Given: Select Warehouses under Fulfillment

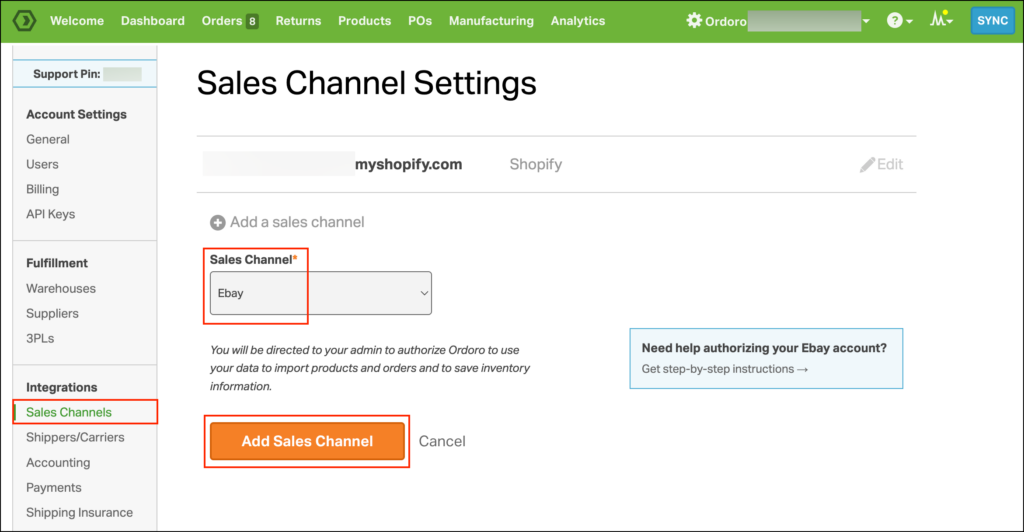Looking at the screenshot, I should (x=61, y=289).
